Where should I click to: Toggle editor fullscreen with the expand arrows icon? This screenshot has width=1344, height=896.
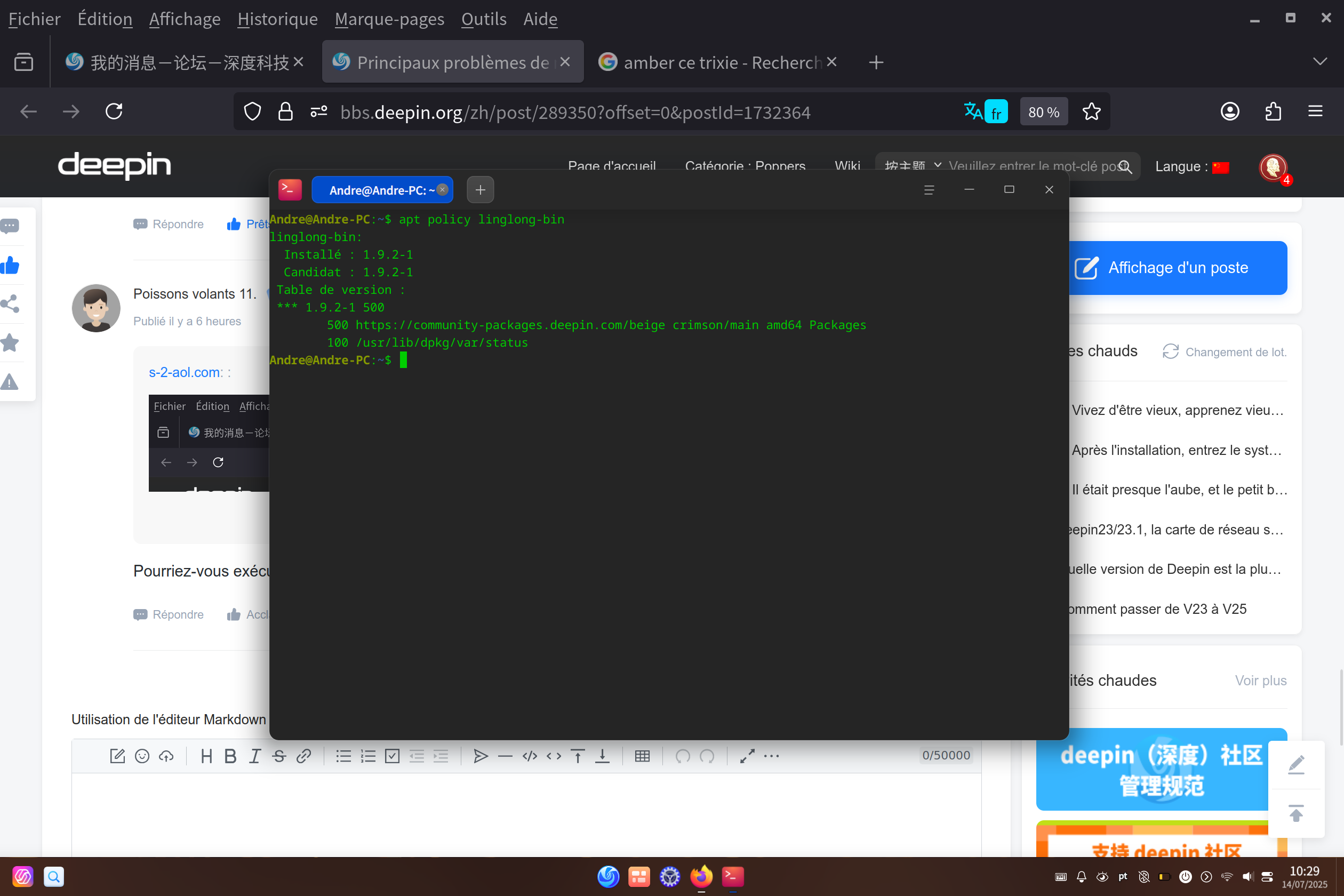point(747,756)
